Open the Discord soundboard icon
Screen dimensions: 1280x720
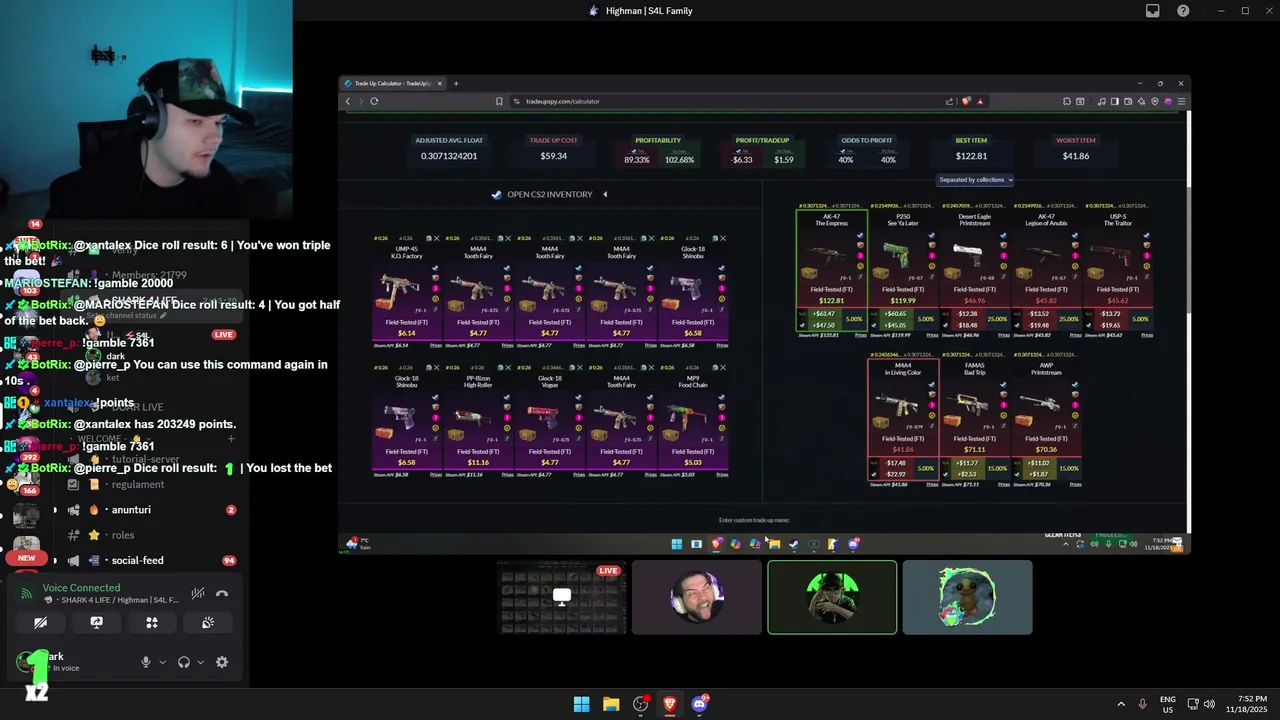coord(208,622)
